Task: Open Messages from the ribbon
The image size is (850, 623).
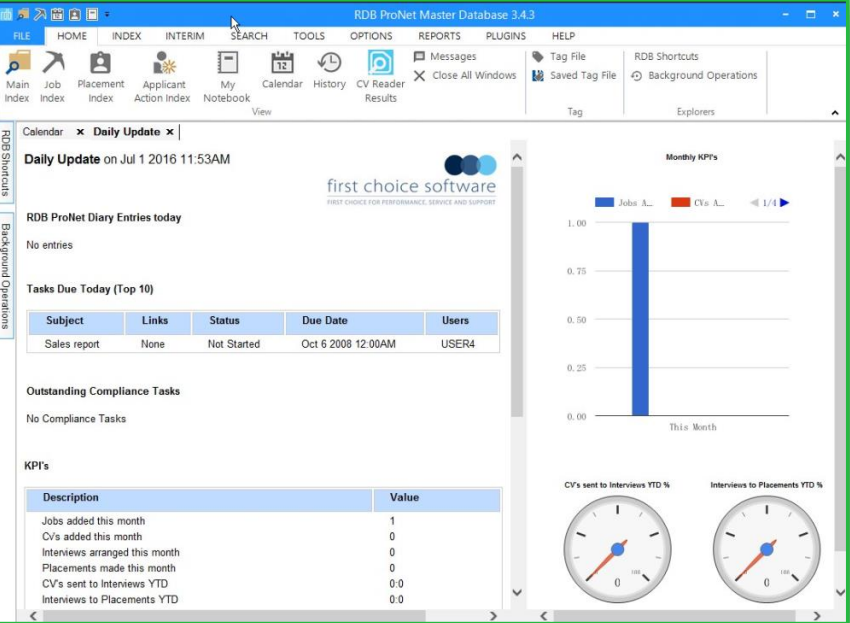Action: click(x=445, y=56)
